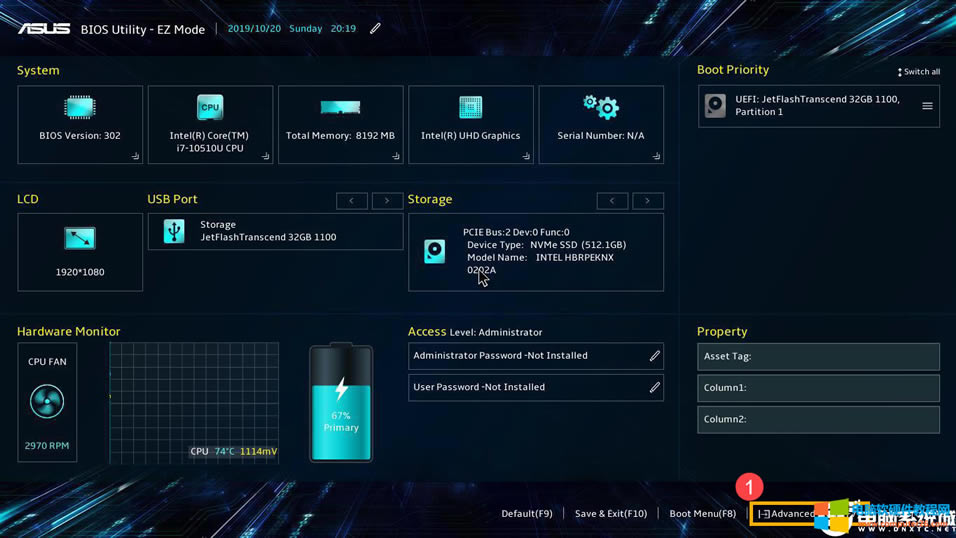The height and width of the screenshot is (538, 956).
Task: Click the 20:19 time text
Action: tap(343, 29)
